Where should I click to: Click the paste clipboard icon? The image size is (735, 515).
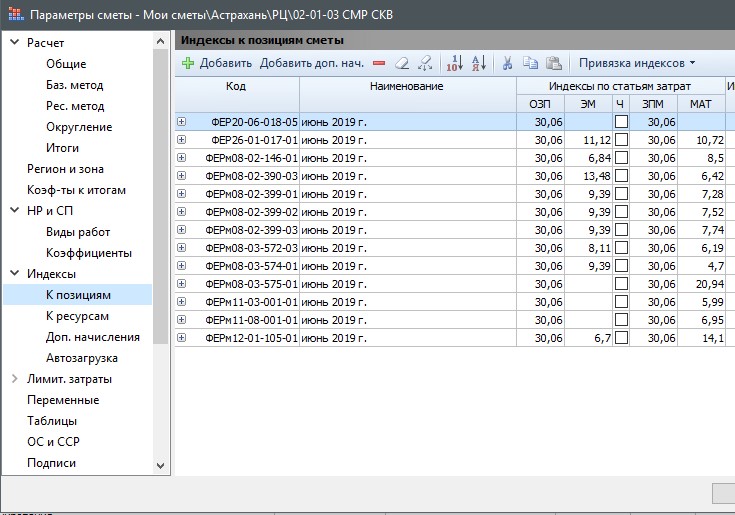point(553,63)
